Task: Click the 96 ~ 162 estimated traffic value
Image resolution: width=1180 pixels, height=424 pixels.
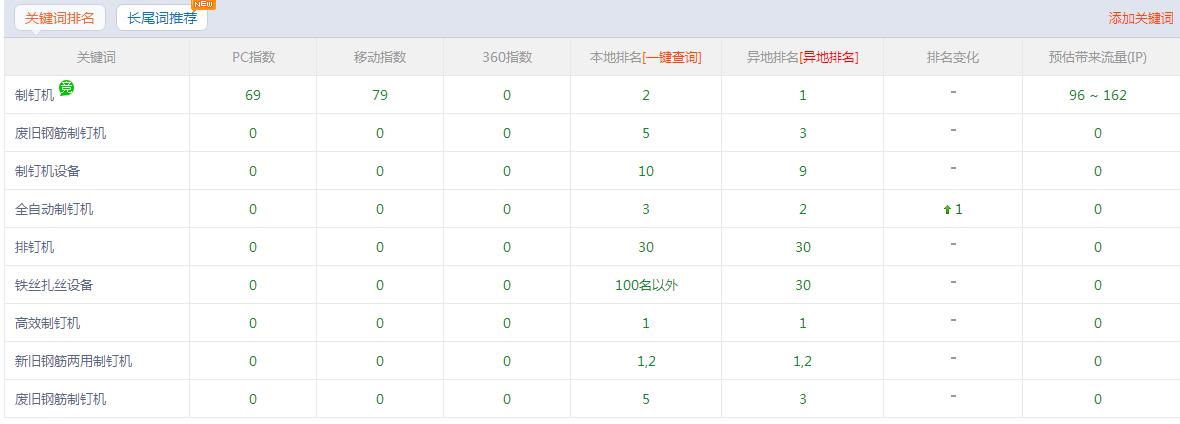Action: coord(1097,96)
